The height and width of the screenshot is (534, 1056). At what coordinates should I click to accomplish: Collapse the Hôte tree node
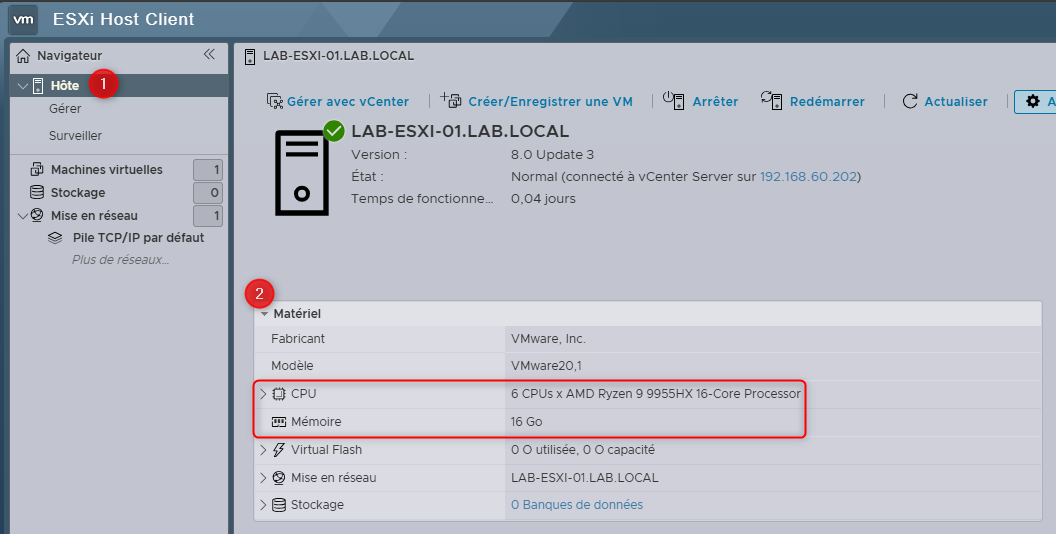pos(23,86)
